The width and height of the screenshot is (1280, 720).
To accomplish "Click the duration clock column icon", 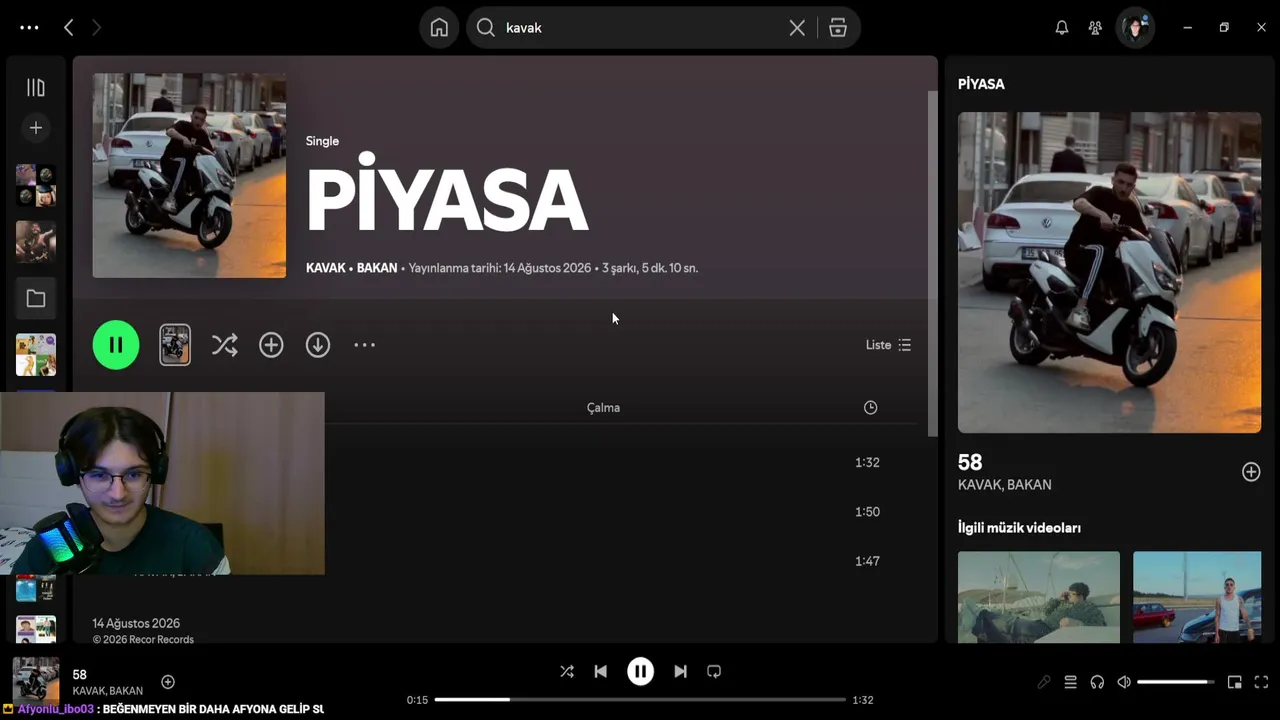I will pos(870,408).
